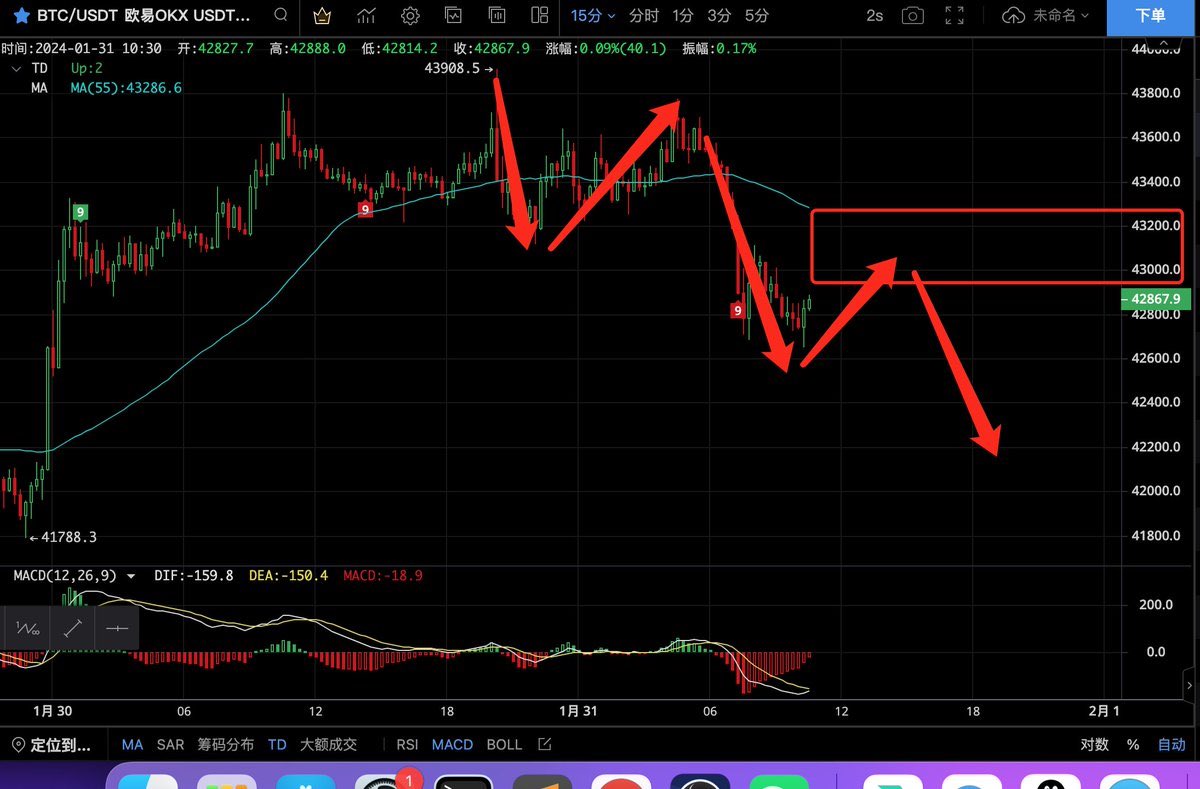Enter fullscreen chart mode

(x=955, y=16)
